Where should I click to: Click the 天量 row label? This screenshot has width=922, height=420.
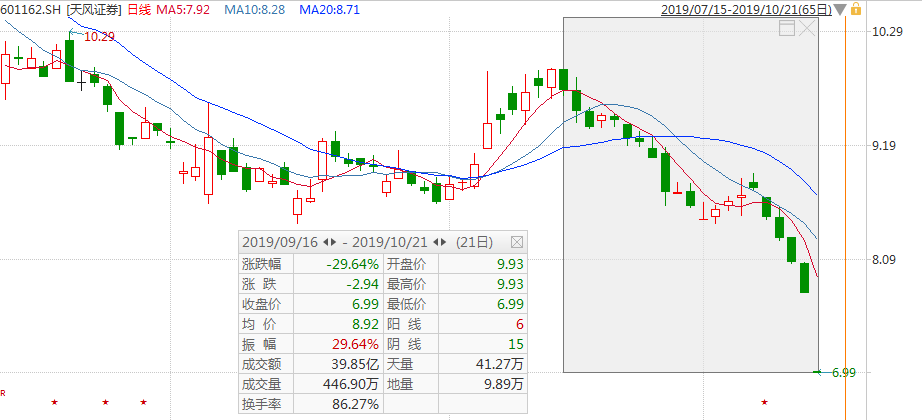tap(399, 364)
